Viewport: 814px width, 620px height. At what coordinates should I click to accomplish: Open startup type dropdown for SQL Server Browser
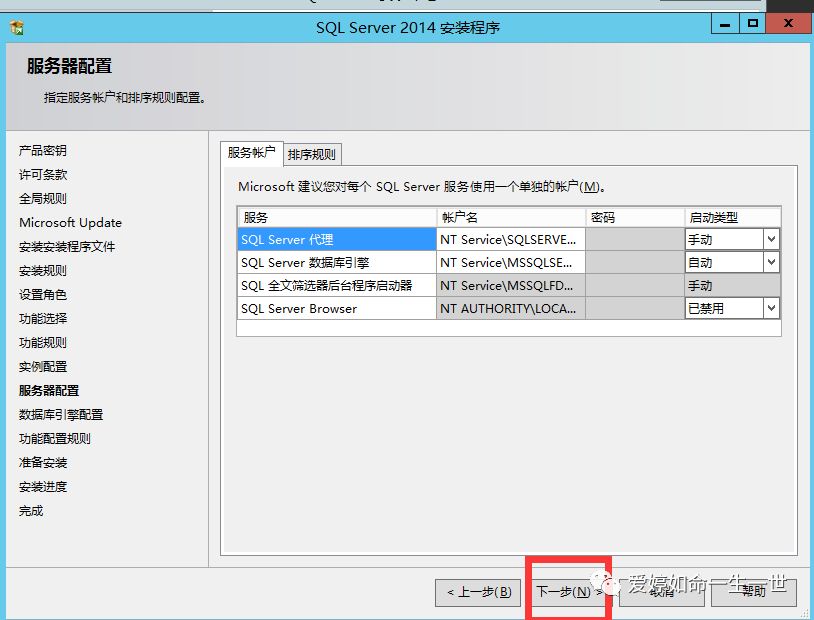point(771,308)
